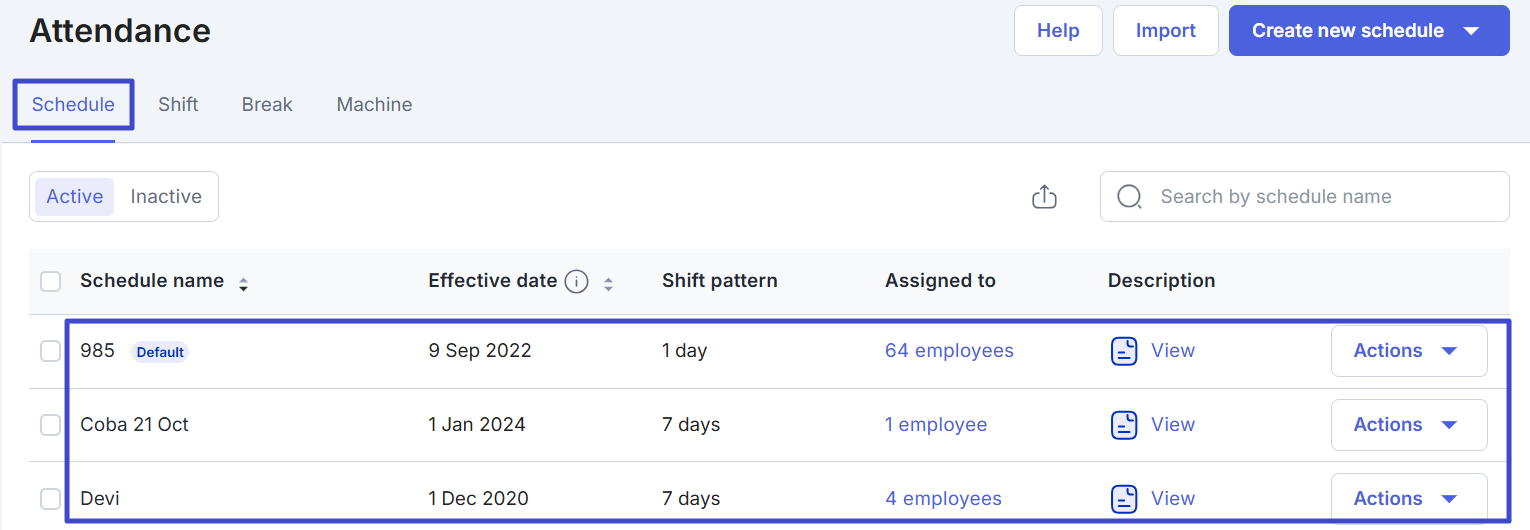Click the export/share icon beside search
This screenshot has width=1530, height=530.
coord(1044,197)
